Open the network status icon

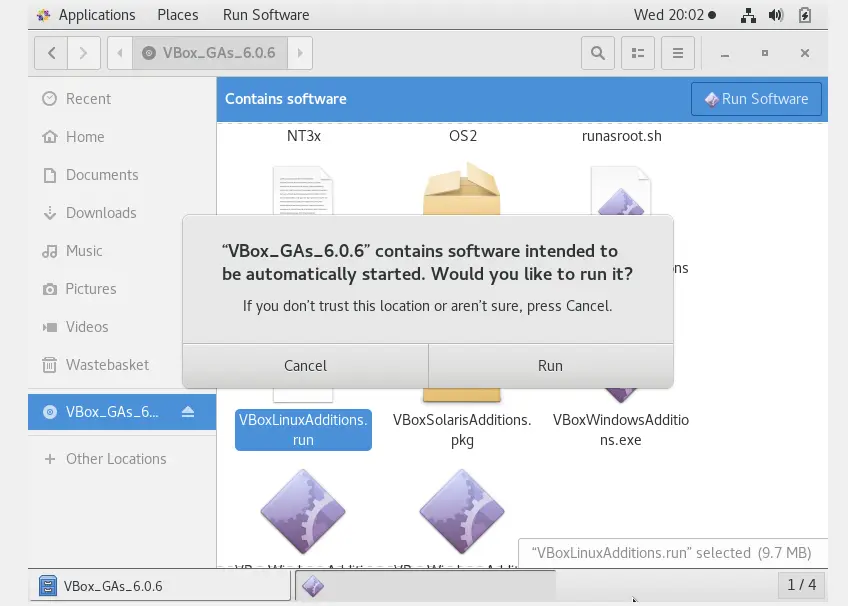coord(748,15)
